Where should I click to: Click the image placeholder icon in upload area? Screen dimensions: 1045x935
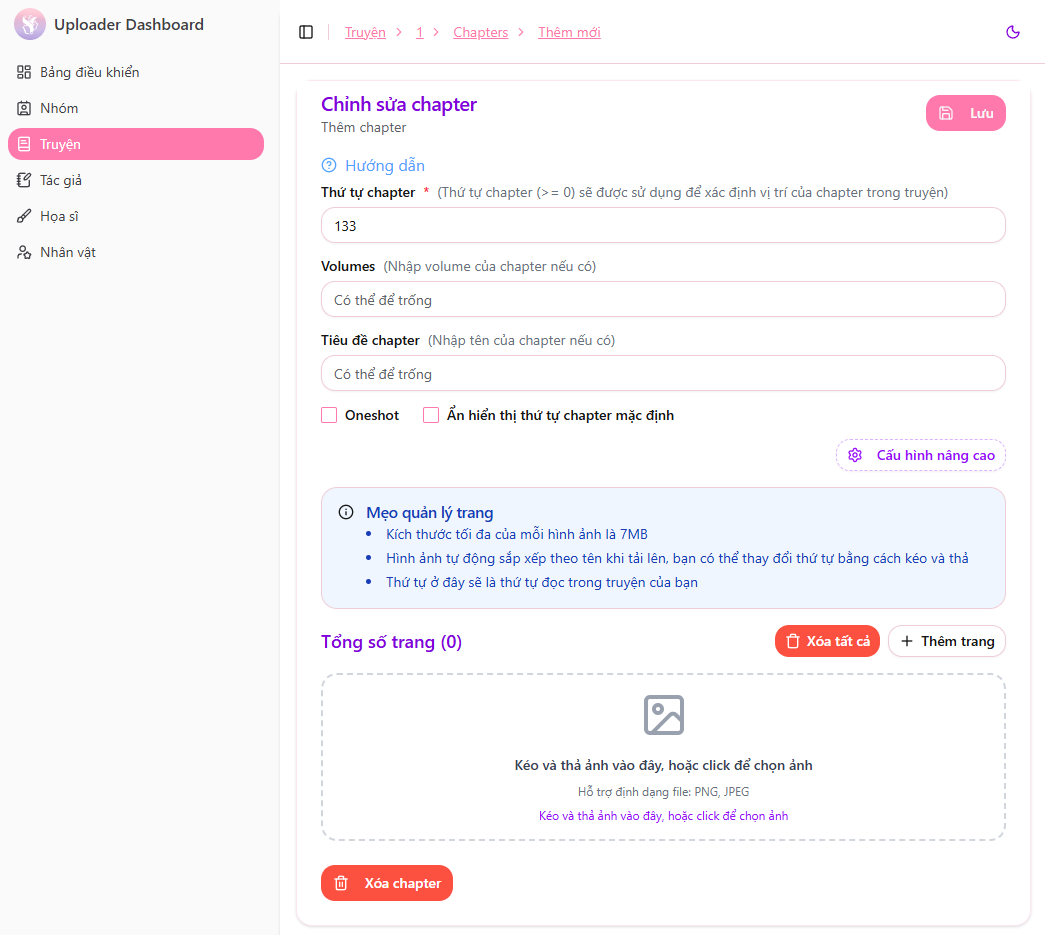pyautogui.click(x=663, y=715)
